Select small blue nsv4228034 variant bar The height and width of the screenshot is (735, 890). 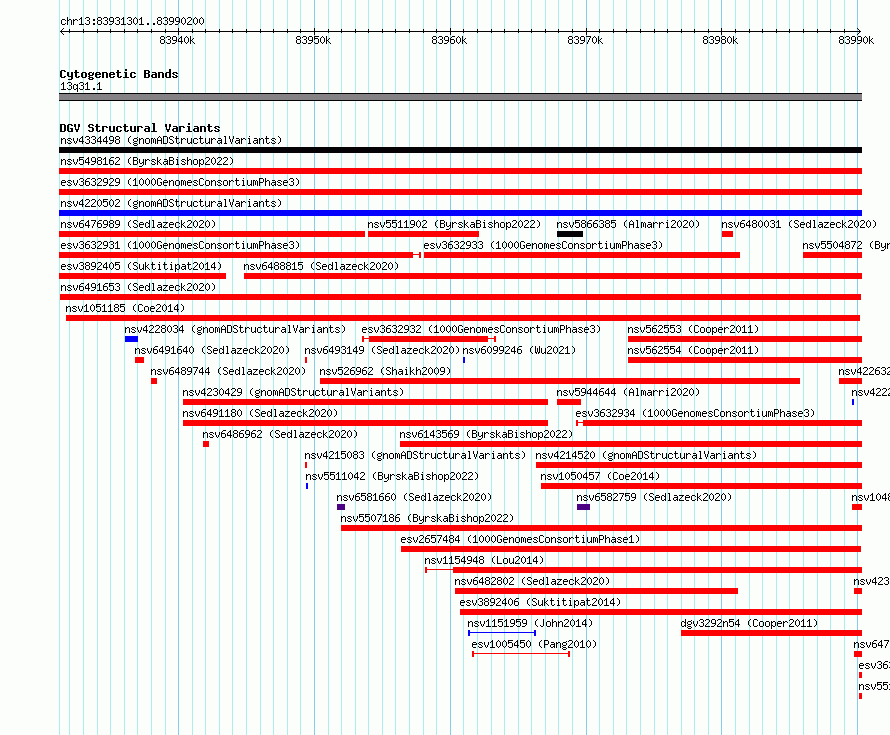tap(131, 339)
